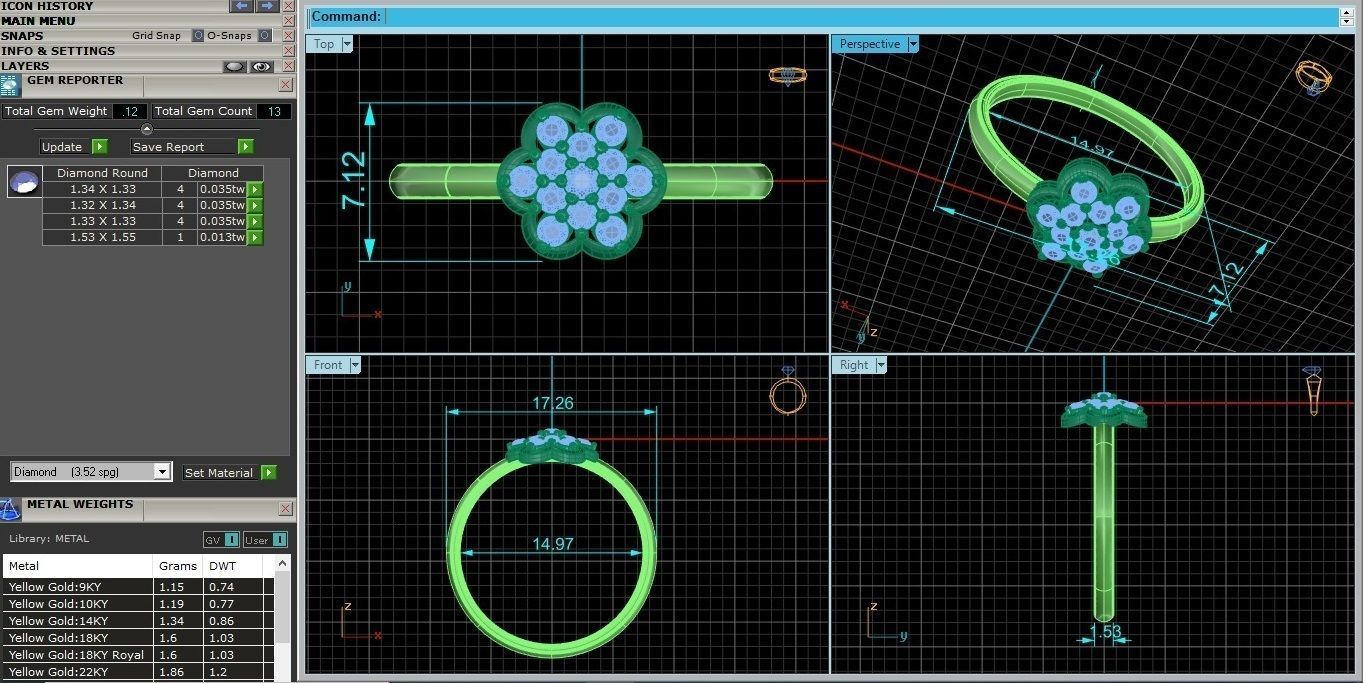Close the Snaps panel
This screenshot has width=1366, height=683.
pos(289,36)
